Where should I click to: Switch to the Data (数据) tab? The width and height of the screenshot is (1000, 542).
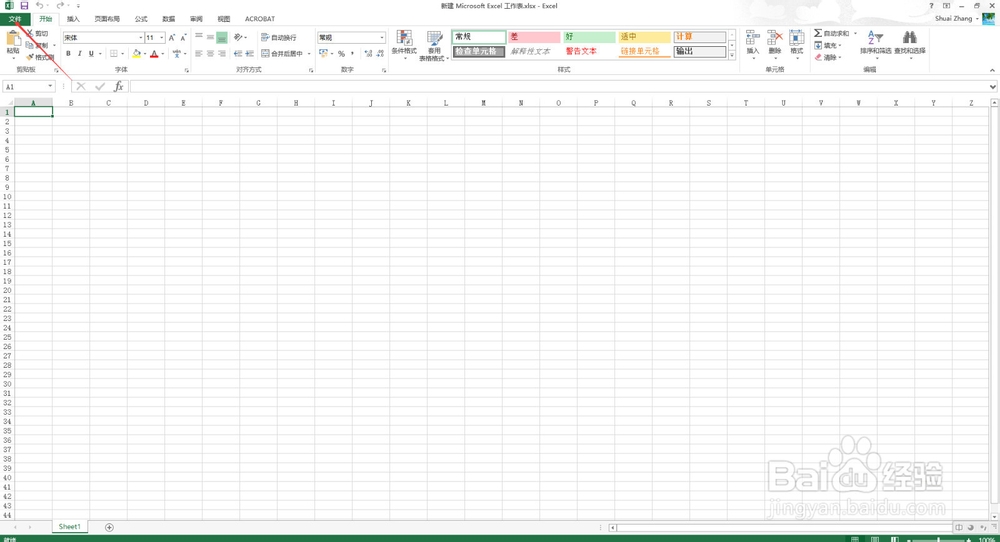click(x=168, y=19)
